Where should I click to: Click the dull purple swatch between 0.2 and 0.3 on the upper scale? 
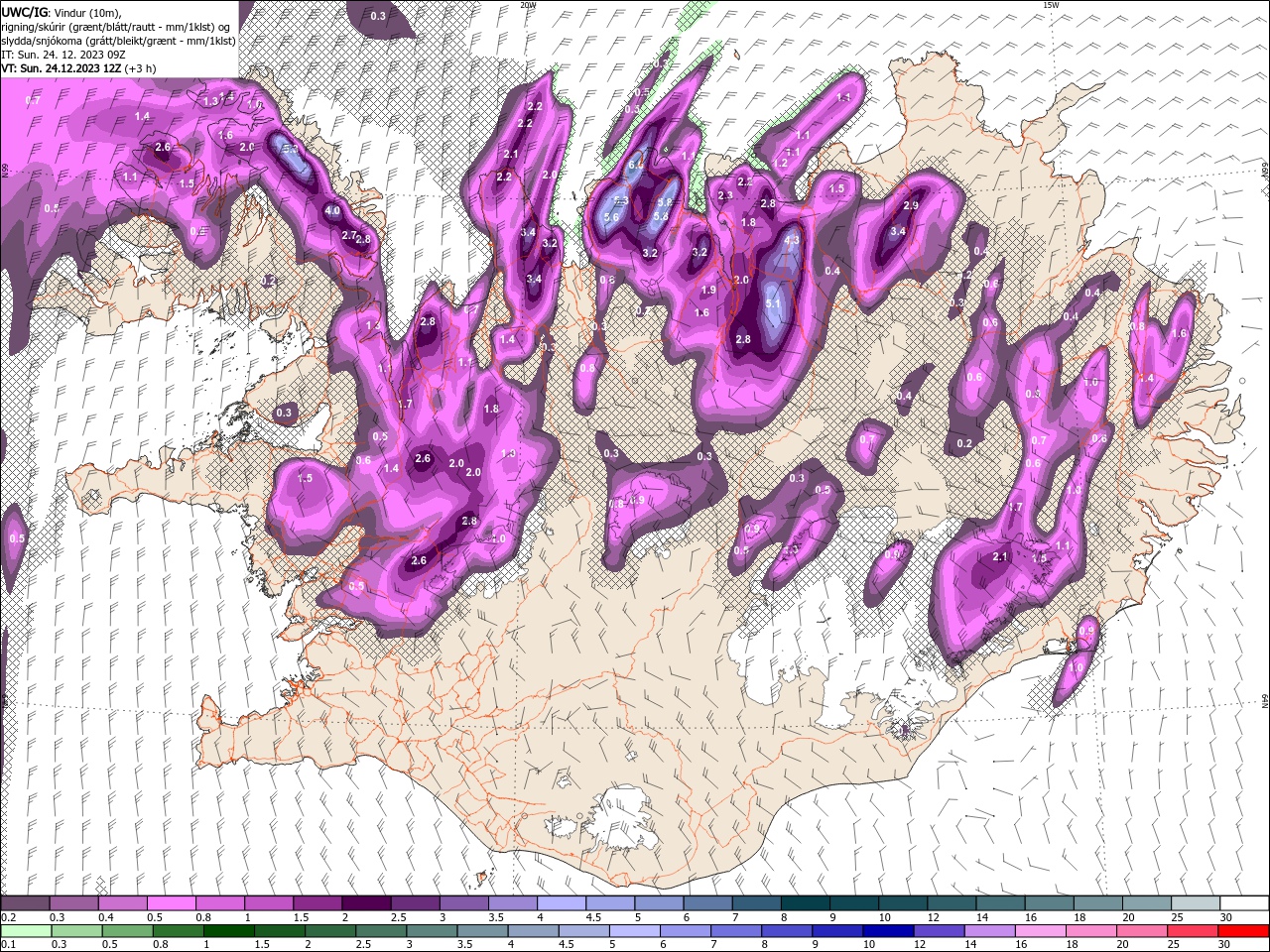click(x=25, y=903)
